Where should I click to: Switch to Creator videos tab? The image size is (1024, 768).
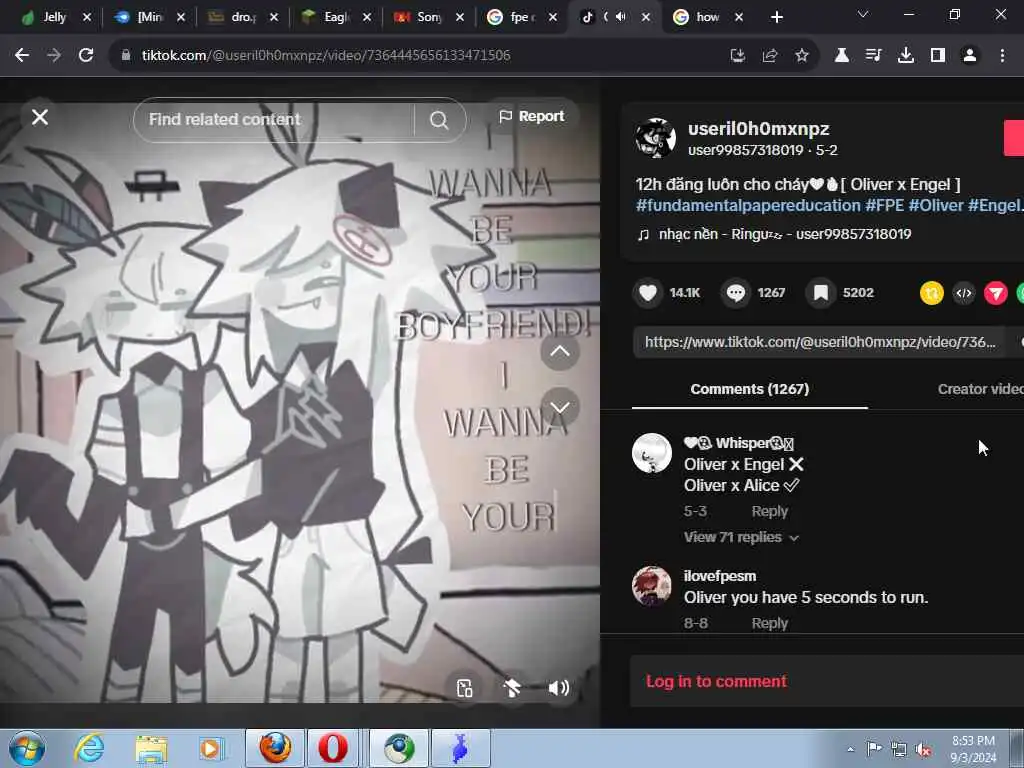click(981, 389)
